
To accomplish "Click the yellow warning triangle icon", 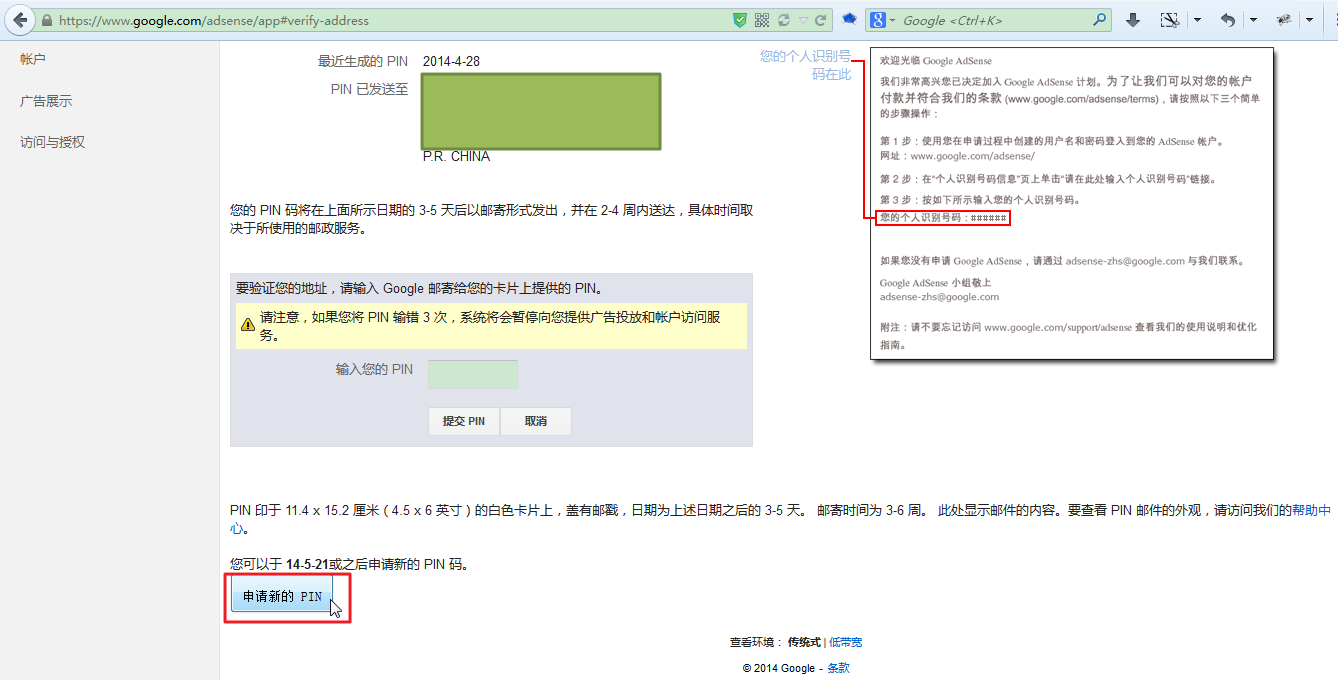I will [247, 324].
